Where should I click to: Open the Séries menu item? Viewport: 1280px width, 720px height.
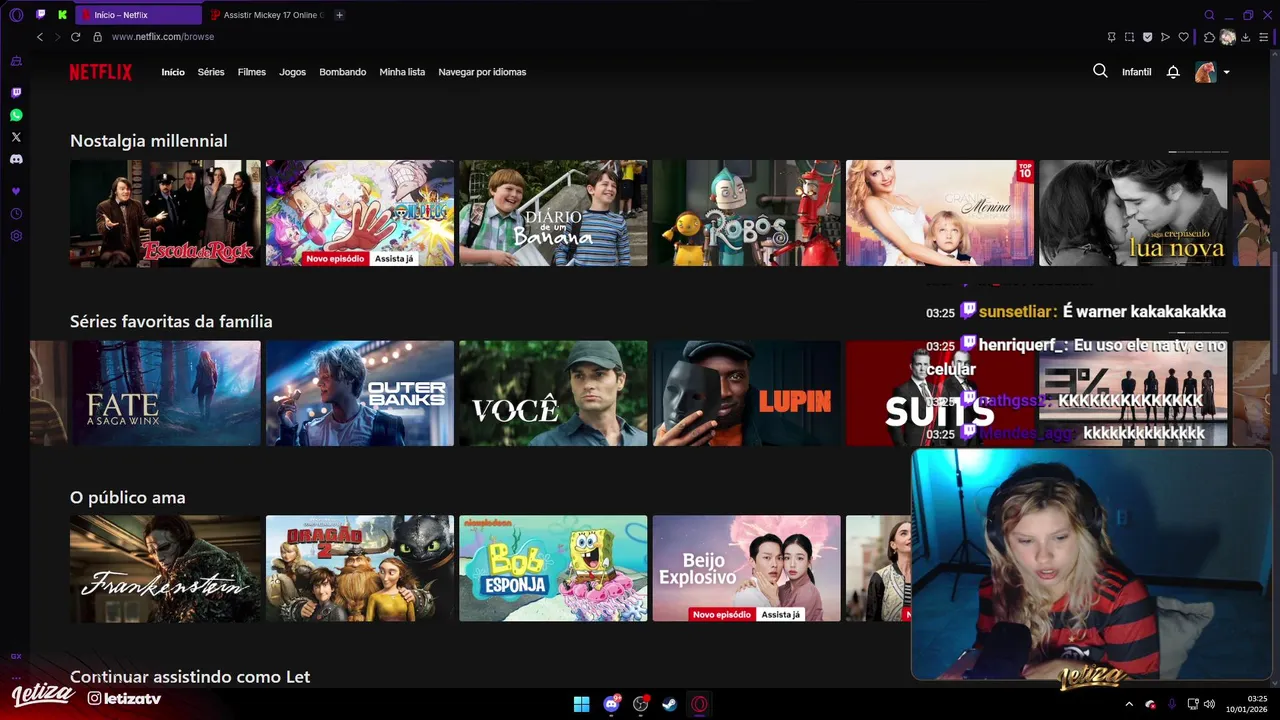211,72
